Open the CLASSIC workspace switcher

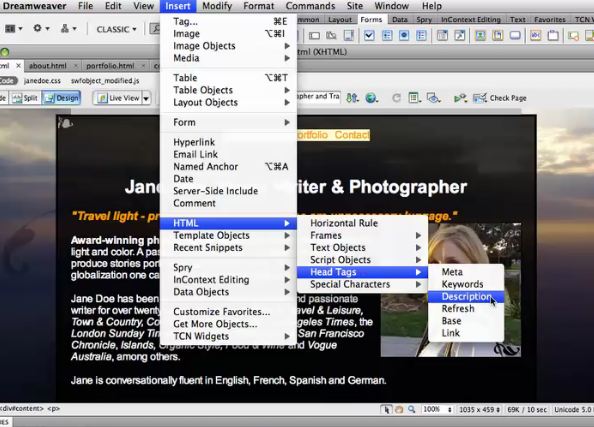tap(116, 29)
